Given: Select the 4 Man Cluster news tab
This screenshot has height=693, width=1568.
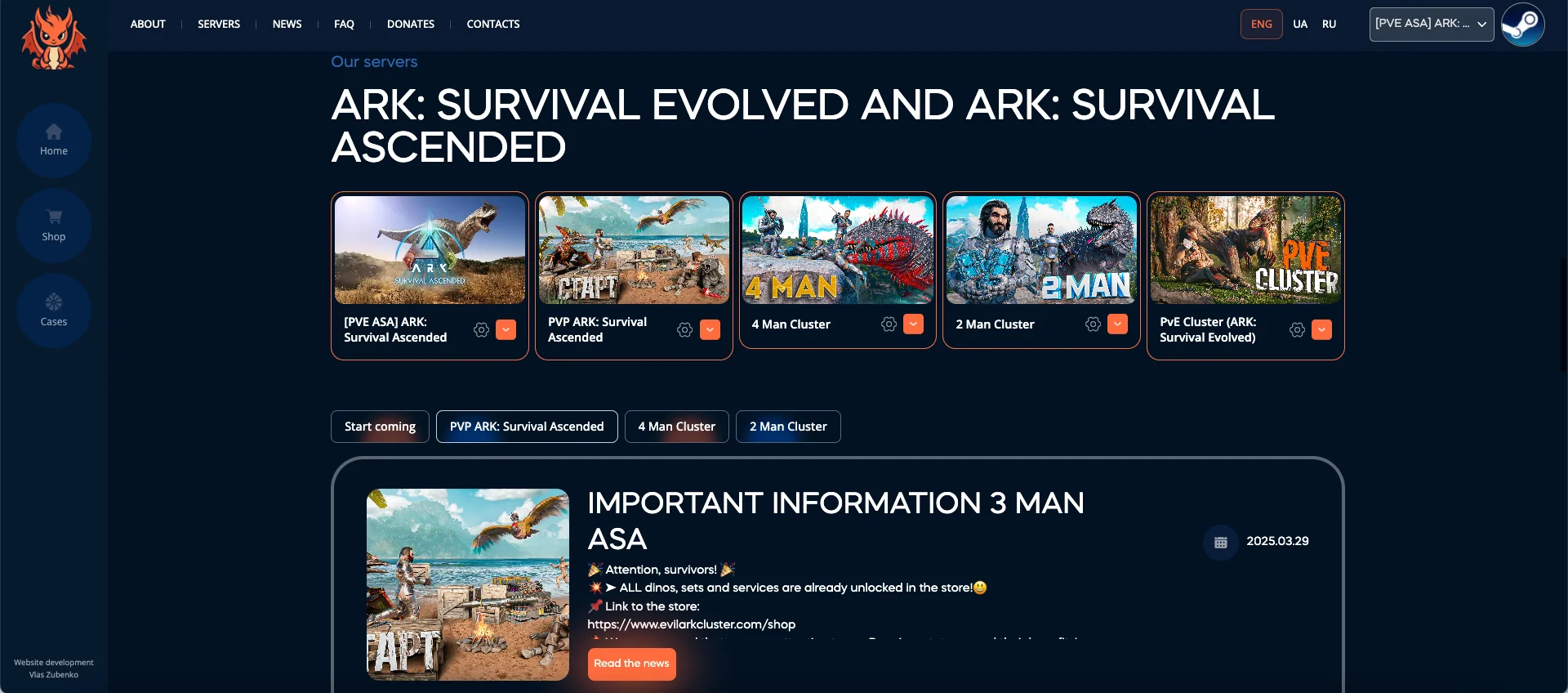Looking at the screenshot, I should pyautogui.click(x=677, y=427).
